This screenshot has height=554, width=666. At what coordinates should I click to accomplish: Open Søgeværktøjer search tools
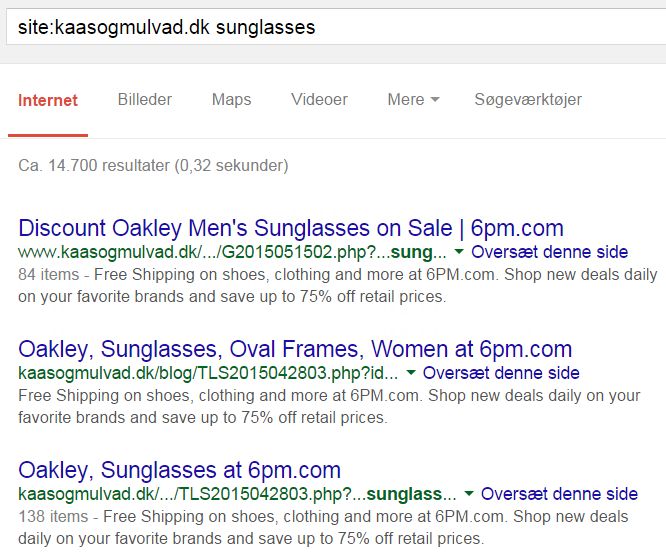pyautogui.click(x=528, y=100)
